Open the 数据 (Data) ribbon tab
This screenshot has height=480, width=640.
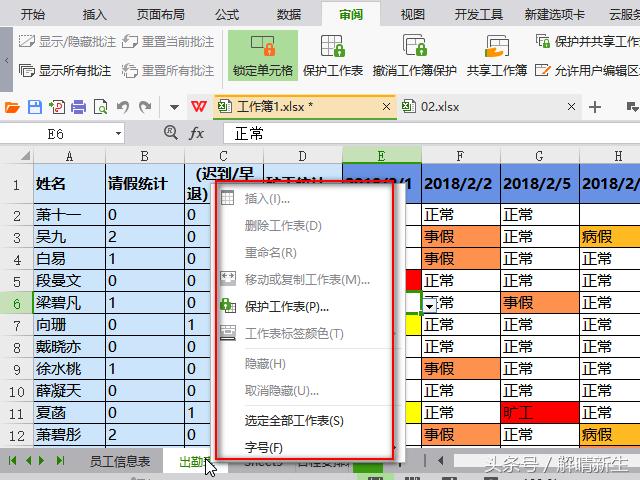(x=289, y=15)
